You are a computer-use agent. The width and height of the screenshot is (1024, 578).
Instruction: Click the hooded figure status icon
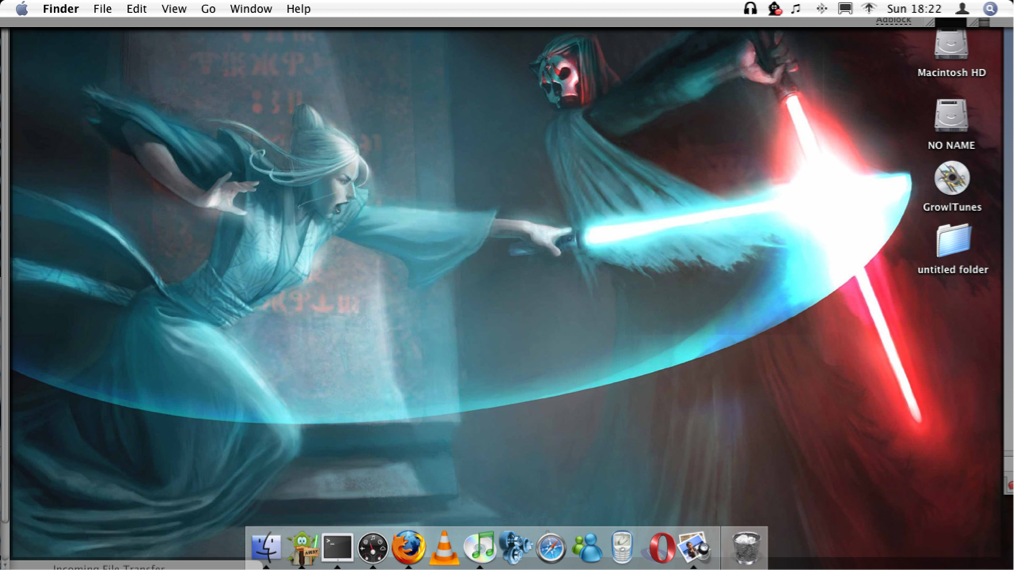click(775, 8)
